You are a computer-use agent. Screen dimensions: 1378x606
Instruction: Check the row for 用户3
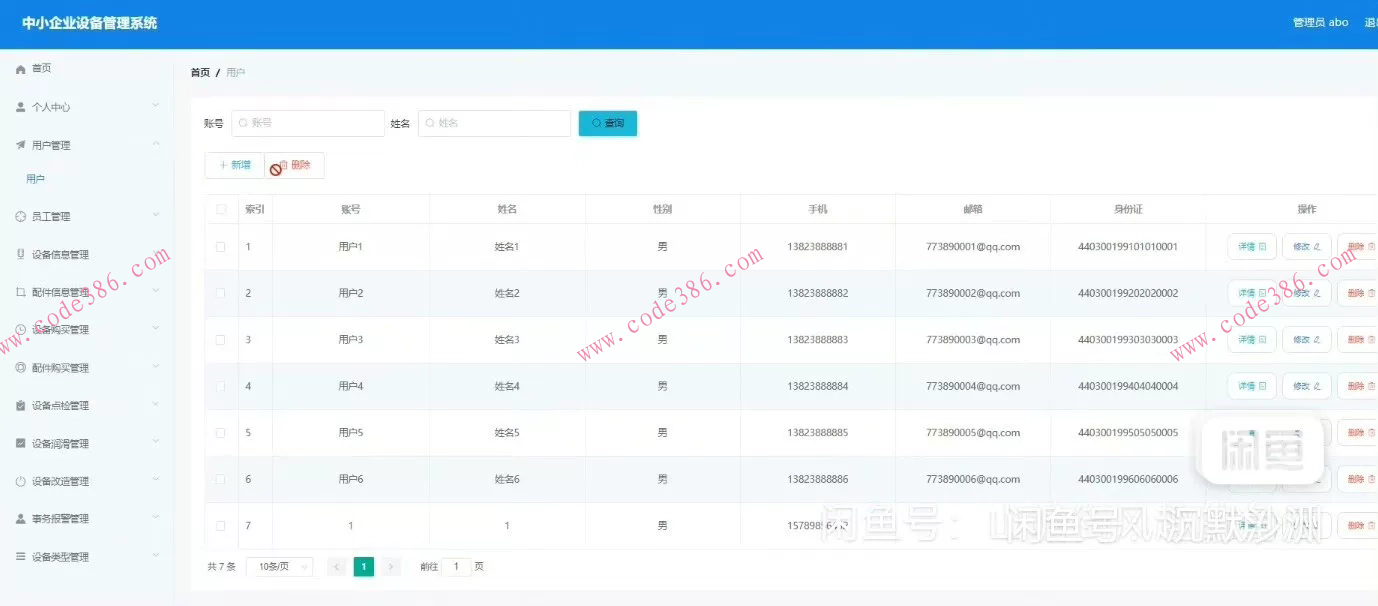[x=221, y=340]
